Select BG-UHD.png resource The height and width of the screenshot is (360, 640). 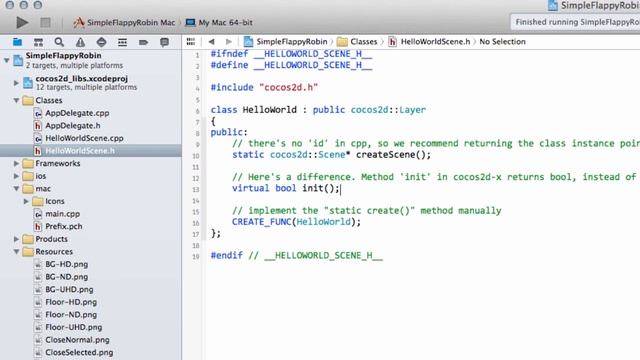click(x=69, y=290)
